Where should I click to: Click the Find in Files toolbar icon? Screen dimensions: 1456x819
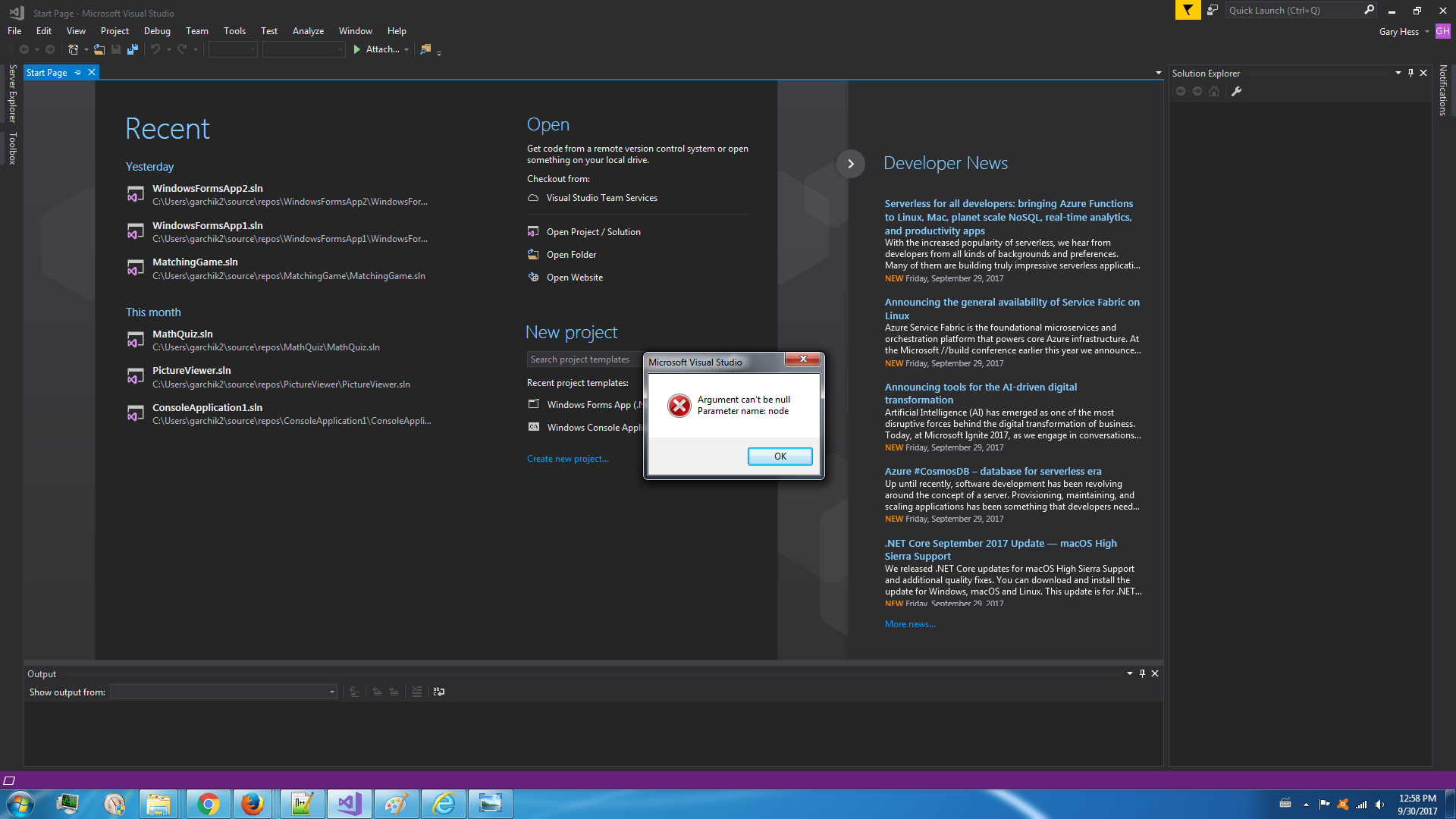[425, 49]
